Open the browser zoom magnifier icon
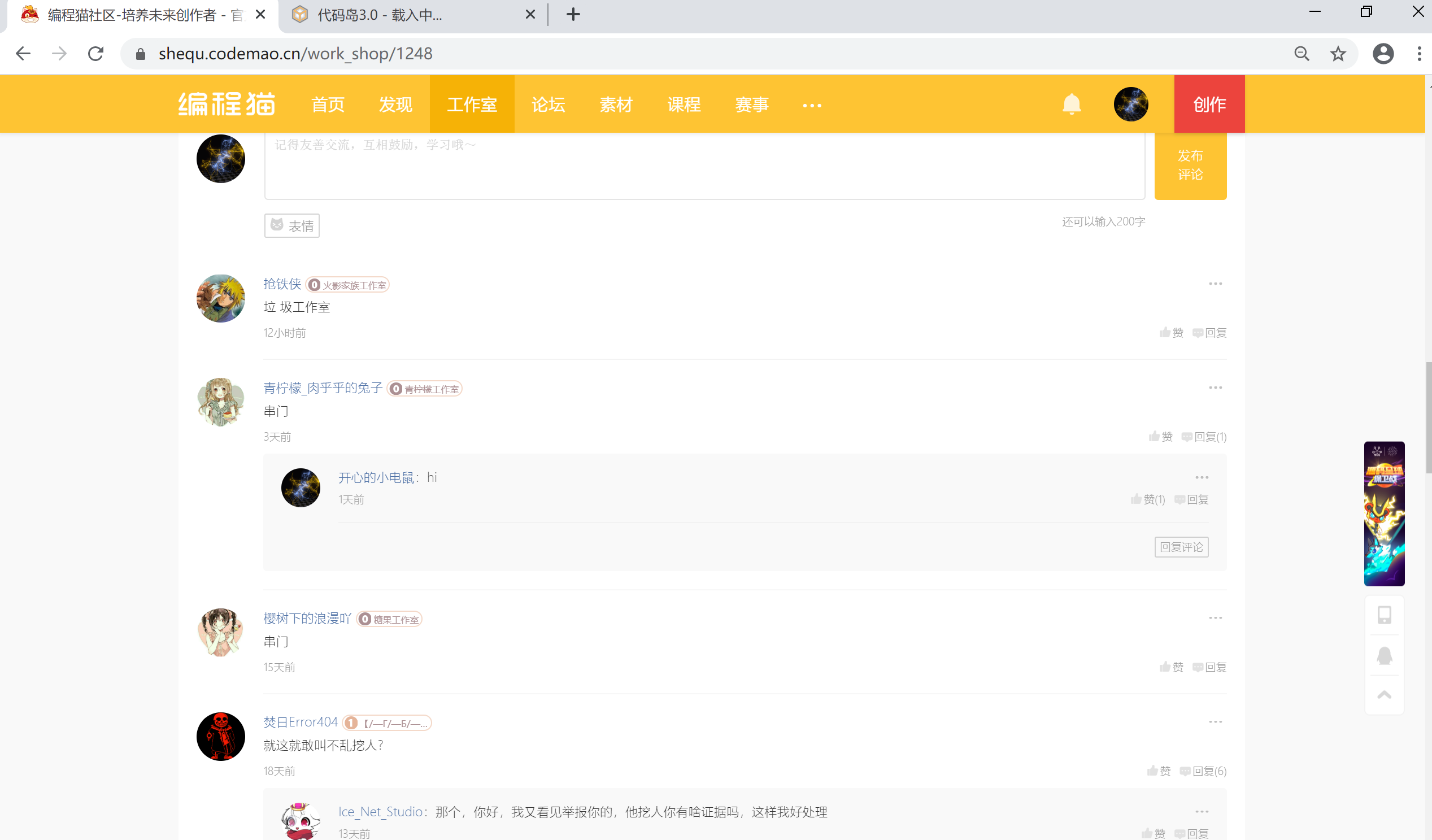The image size is (1432, 840). coord(1302,54)
